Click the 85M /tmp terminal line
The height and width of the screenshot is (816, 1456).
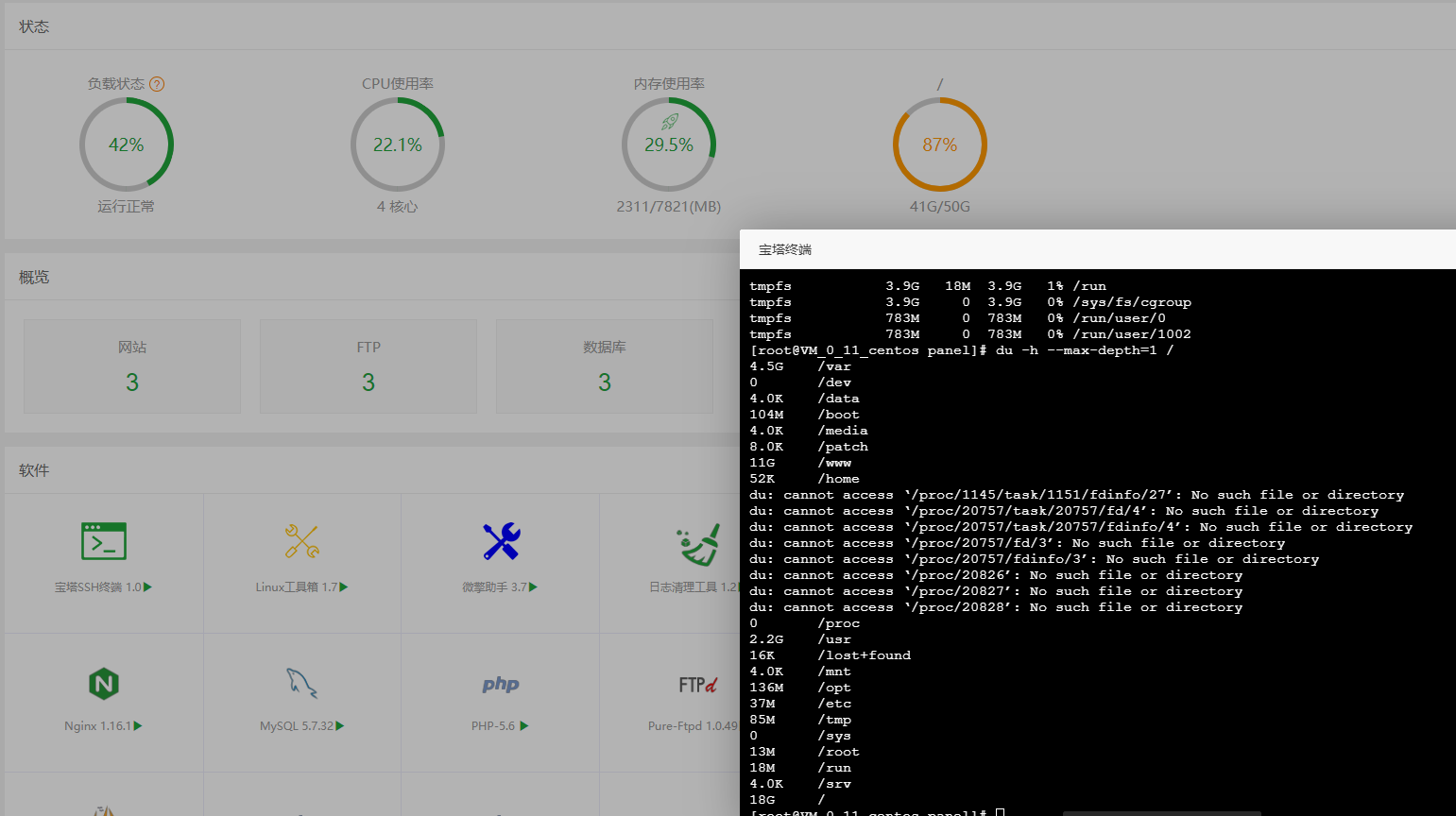click(800, 720)
